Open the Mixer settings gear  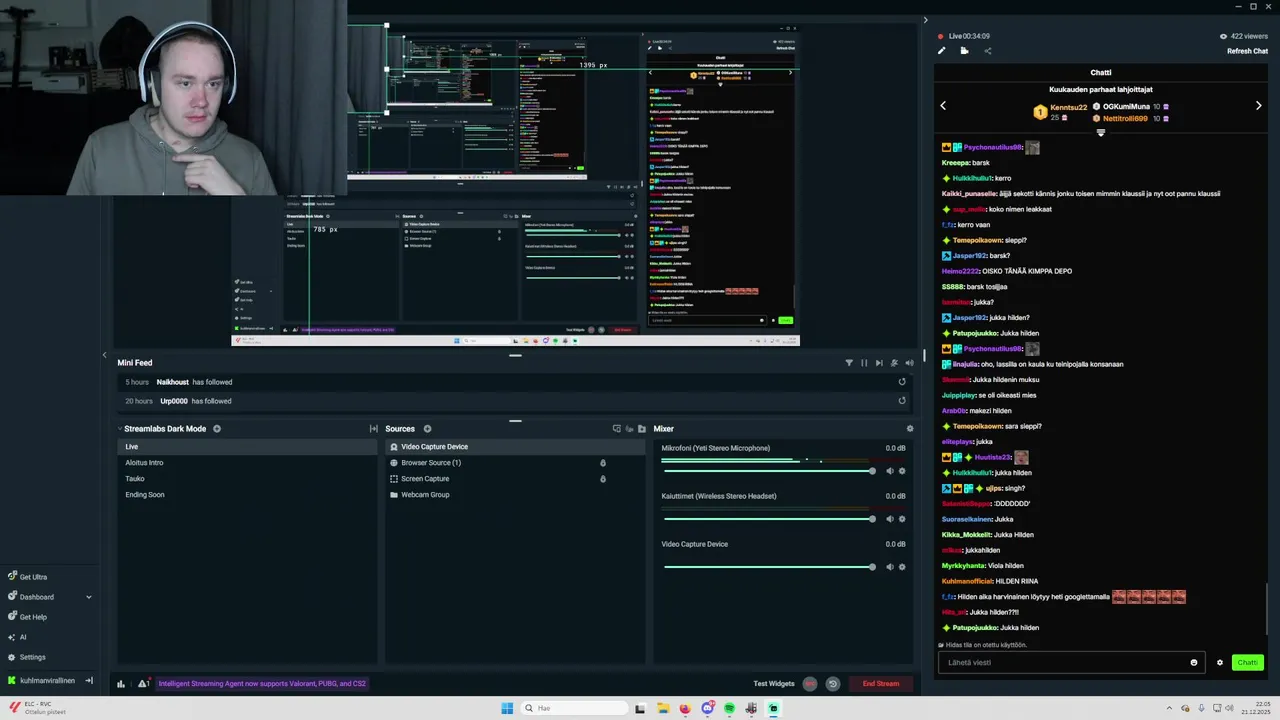(910, 429)
